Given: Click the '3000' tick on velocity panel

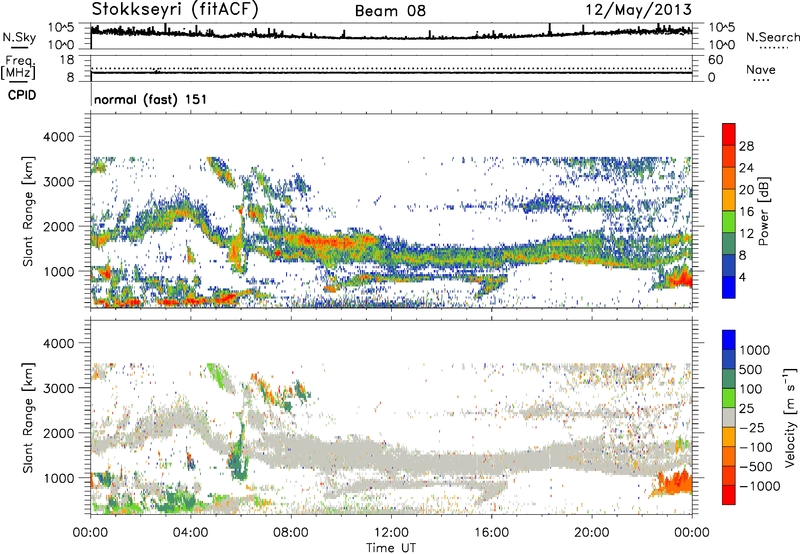Looking at the screenshot, I should click(x=59, y=388).
